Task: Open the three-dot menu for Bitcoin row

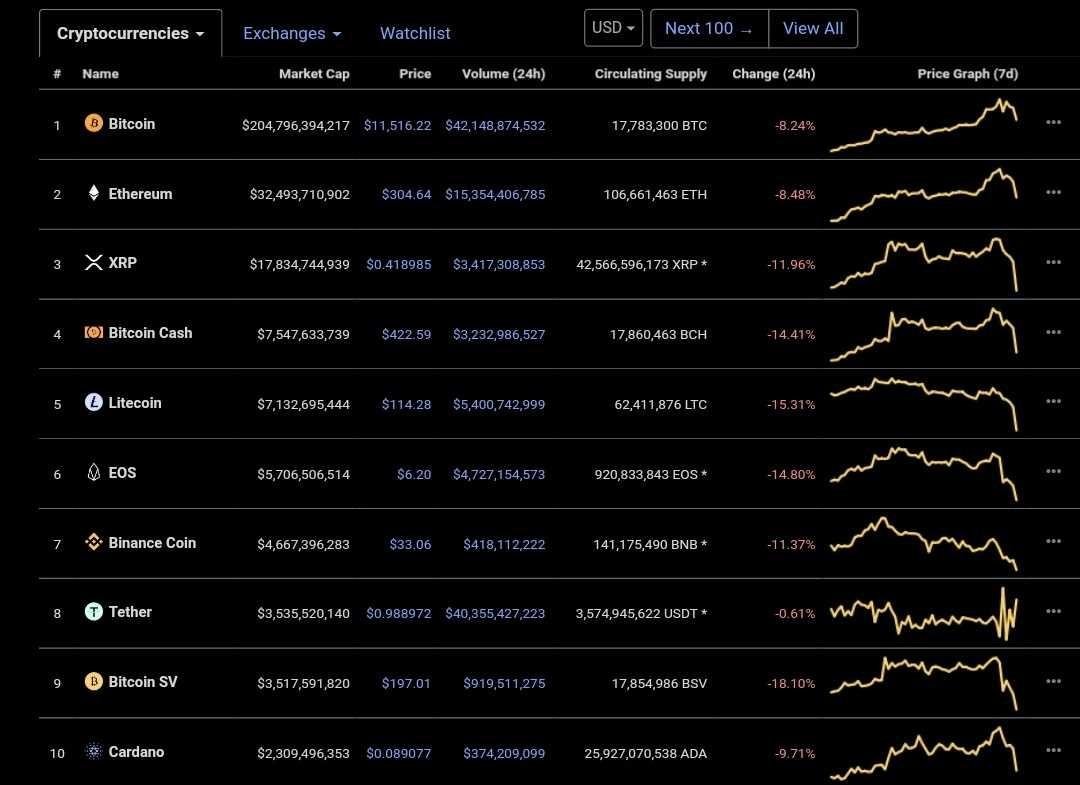Action: tap(1053, 123)
